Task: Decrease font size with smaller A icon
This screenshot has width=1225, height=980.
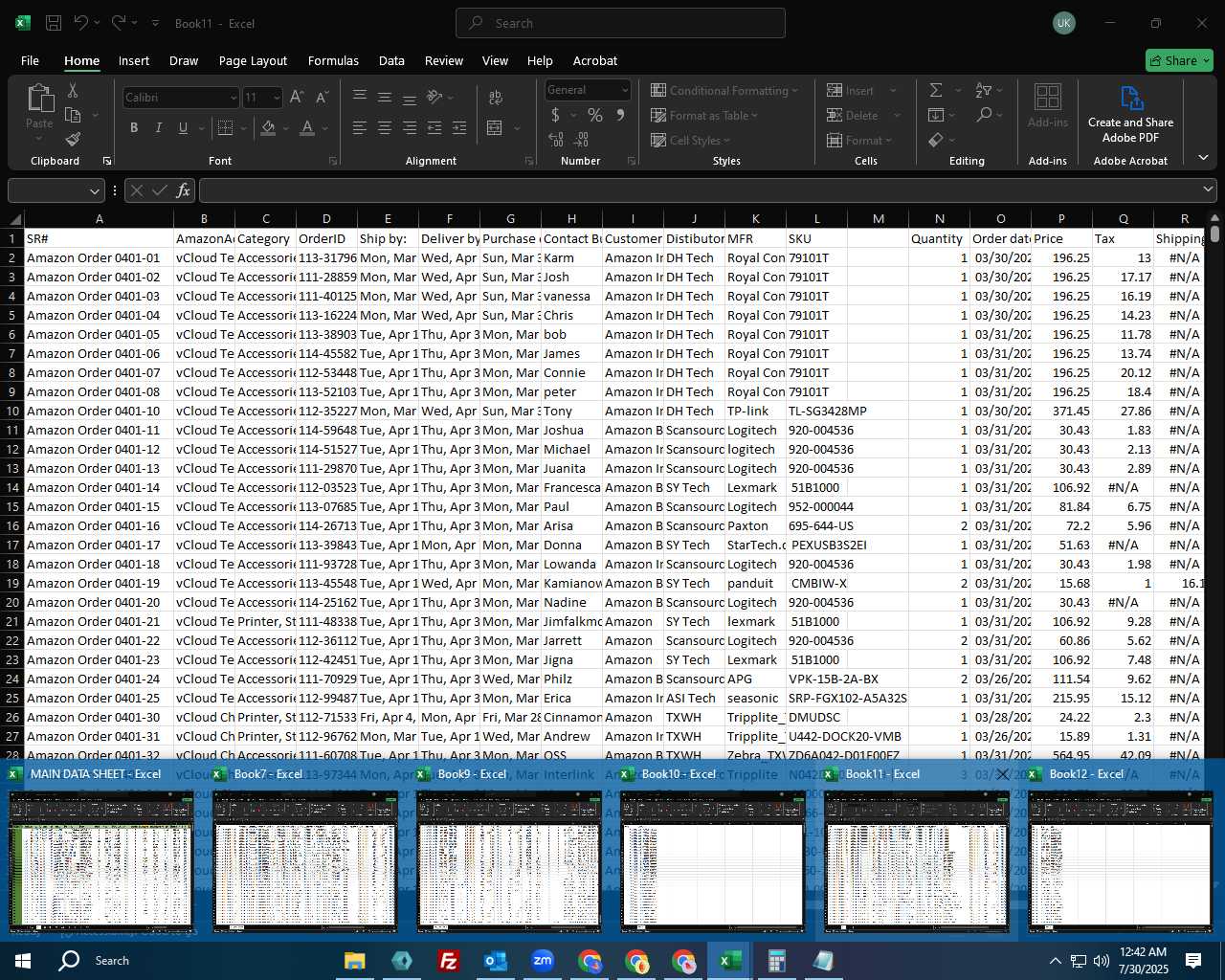Action: pyautogui.click(x=322, y=98)
